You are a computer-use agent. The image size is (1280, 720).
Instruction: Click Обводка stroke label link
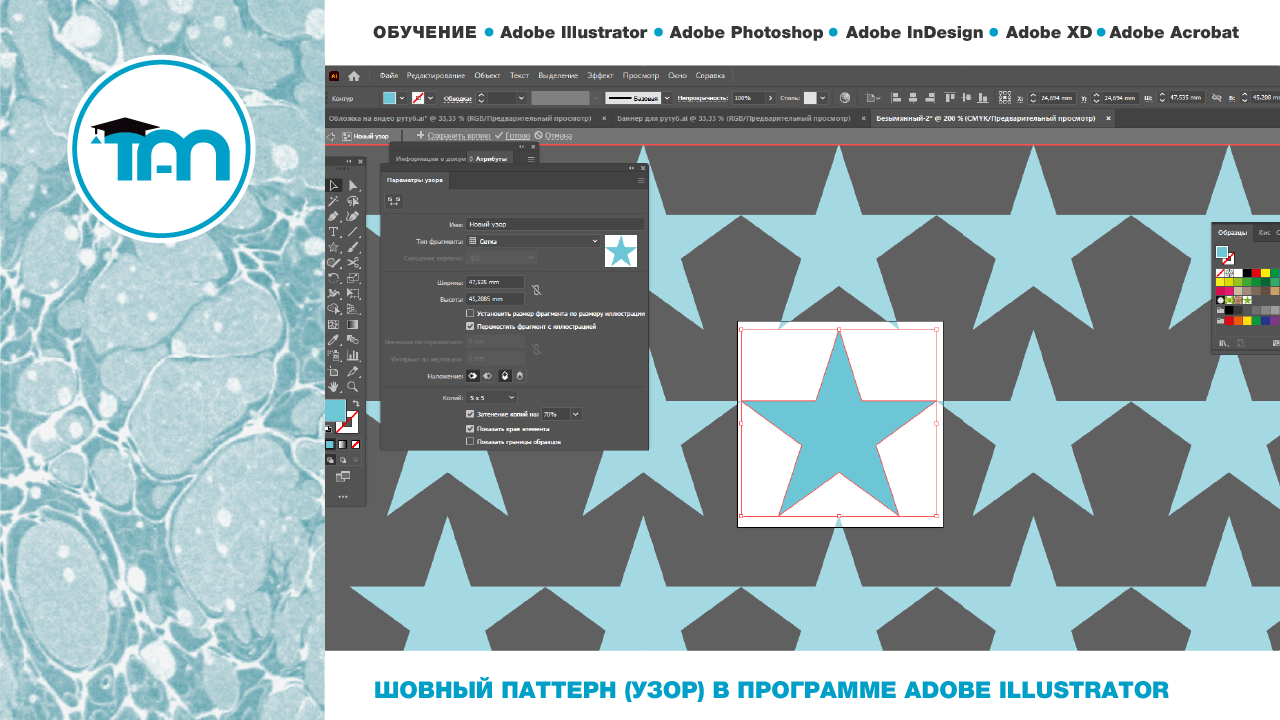457,97
